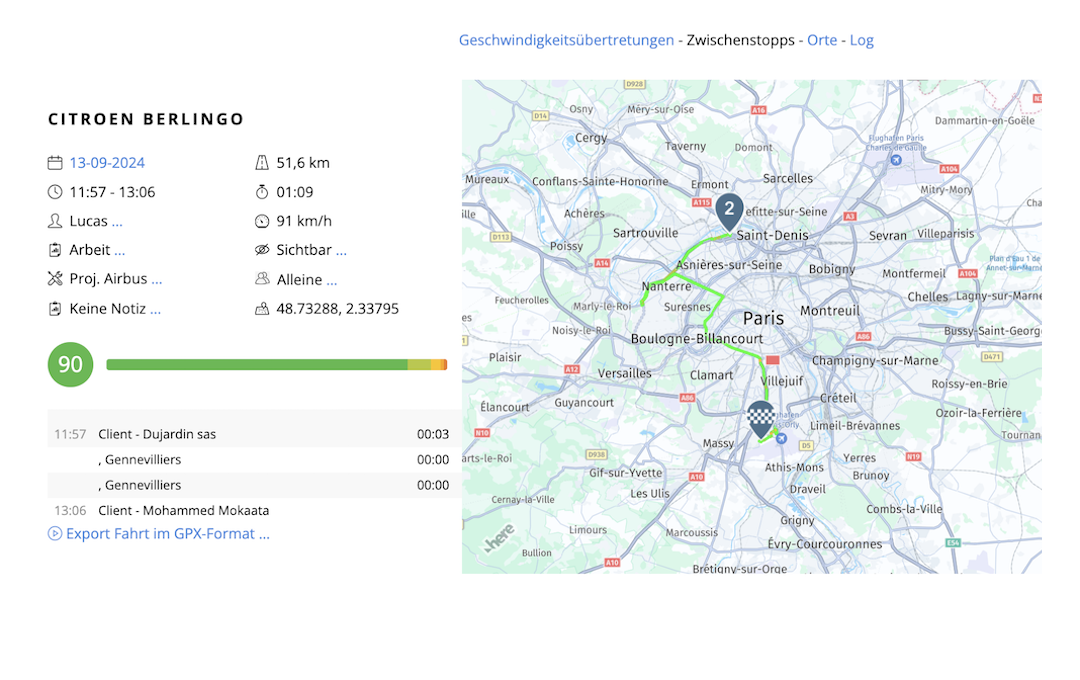Click the Massy label on the map

tap(718, 444)
